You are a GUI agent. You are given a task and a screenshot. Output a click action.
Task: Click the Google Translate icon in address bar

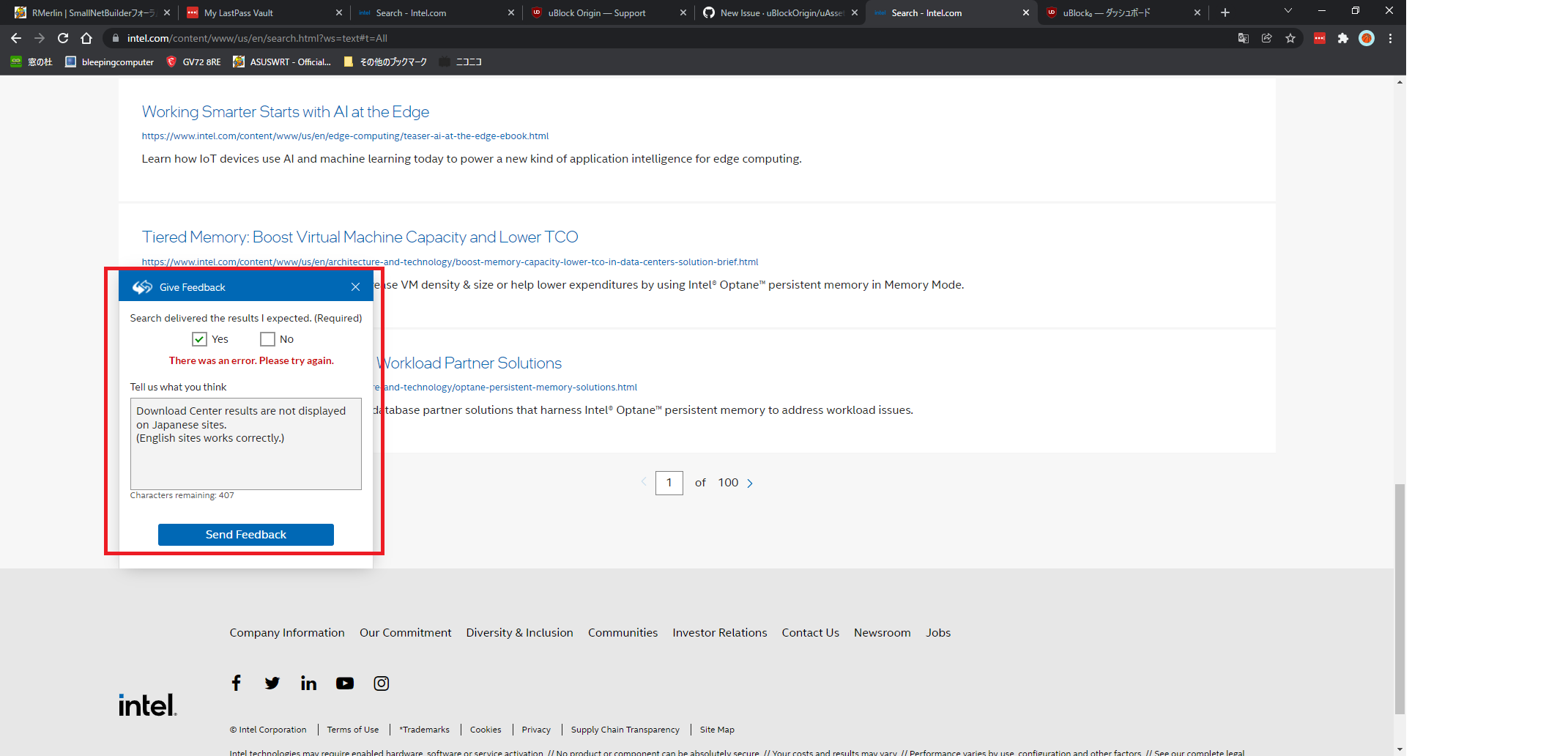(1243, 38)
